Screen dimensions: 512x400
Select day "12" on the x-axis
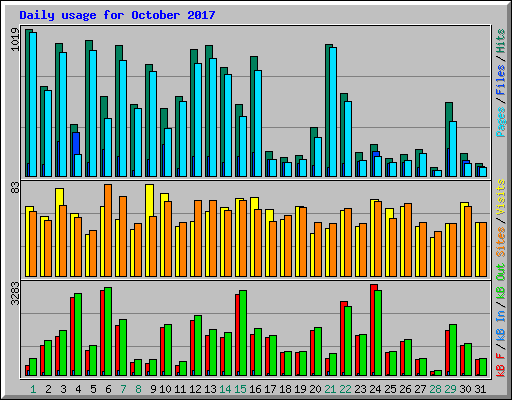(195, 389)
